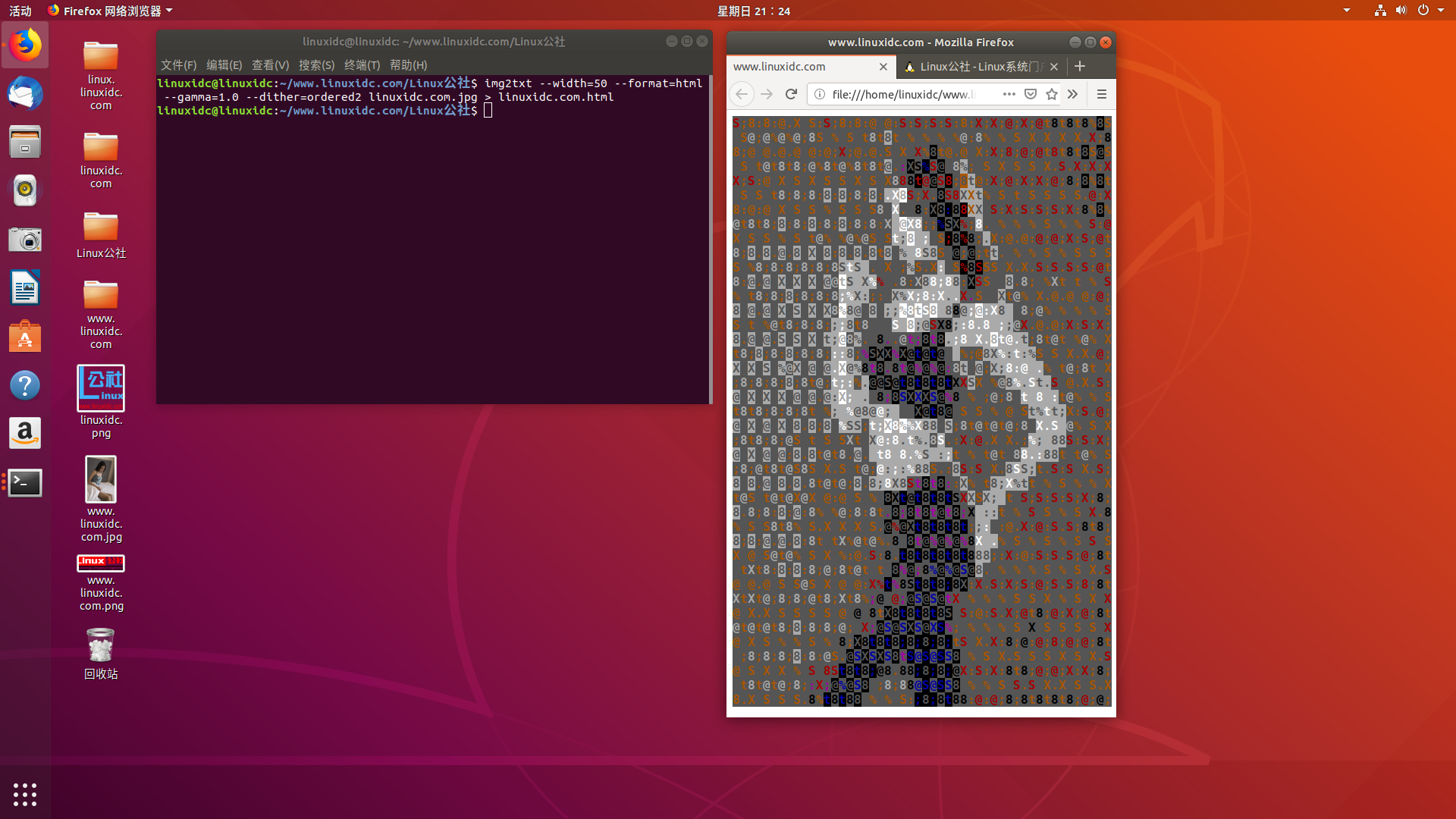This screenshot has width=1456, height=819.
Task: Open input source dropdown in top bar
Action: coord(1347,11)
